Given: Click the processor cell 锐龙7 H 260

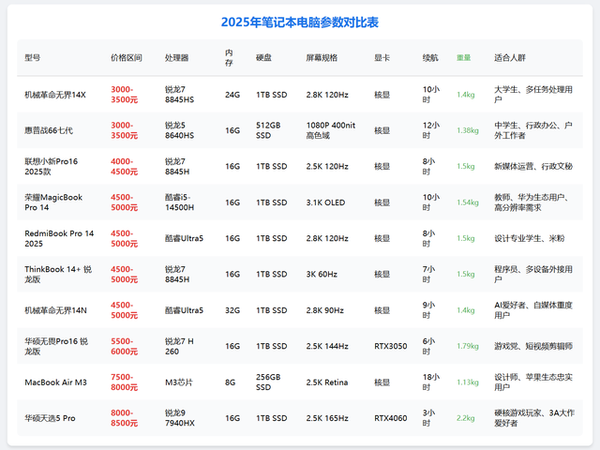Looking at the screenshot, I should point(179,346).
